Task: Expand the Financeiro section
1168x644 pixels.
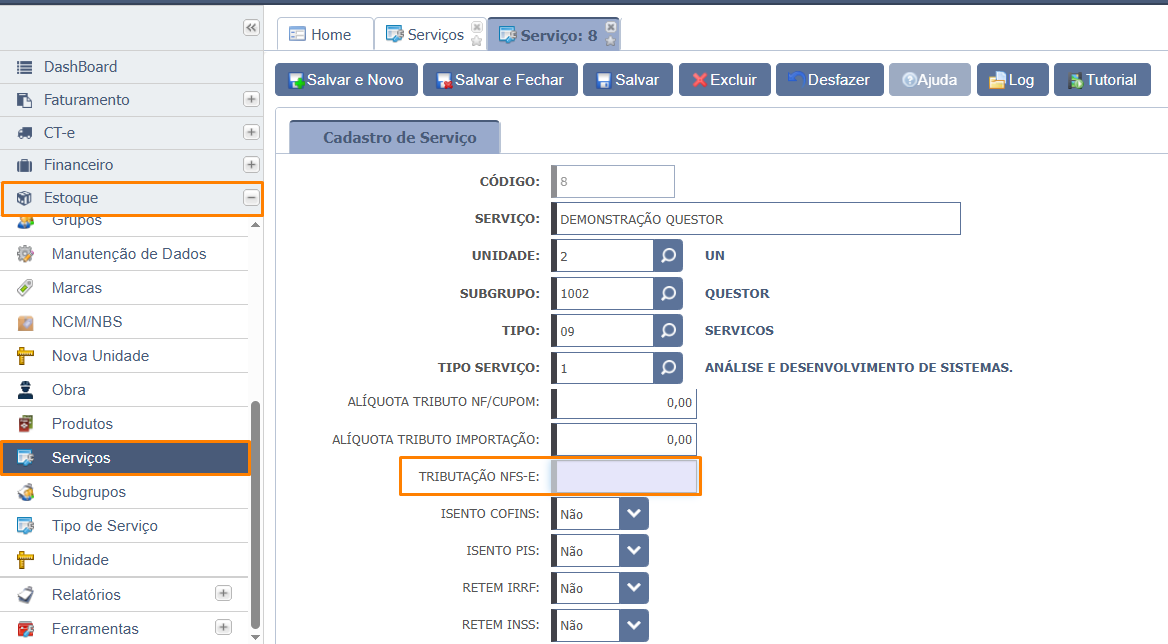Action: coord(251,165)
